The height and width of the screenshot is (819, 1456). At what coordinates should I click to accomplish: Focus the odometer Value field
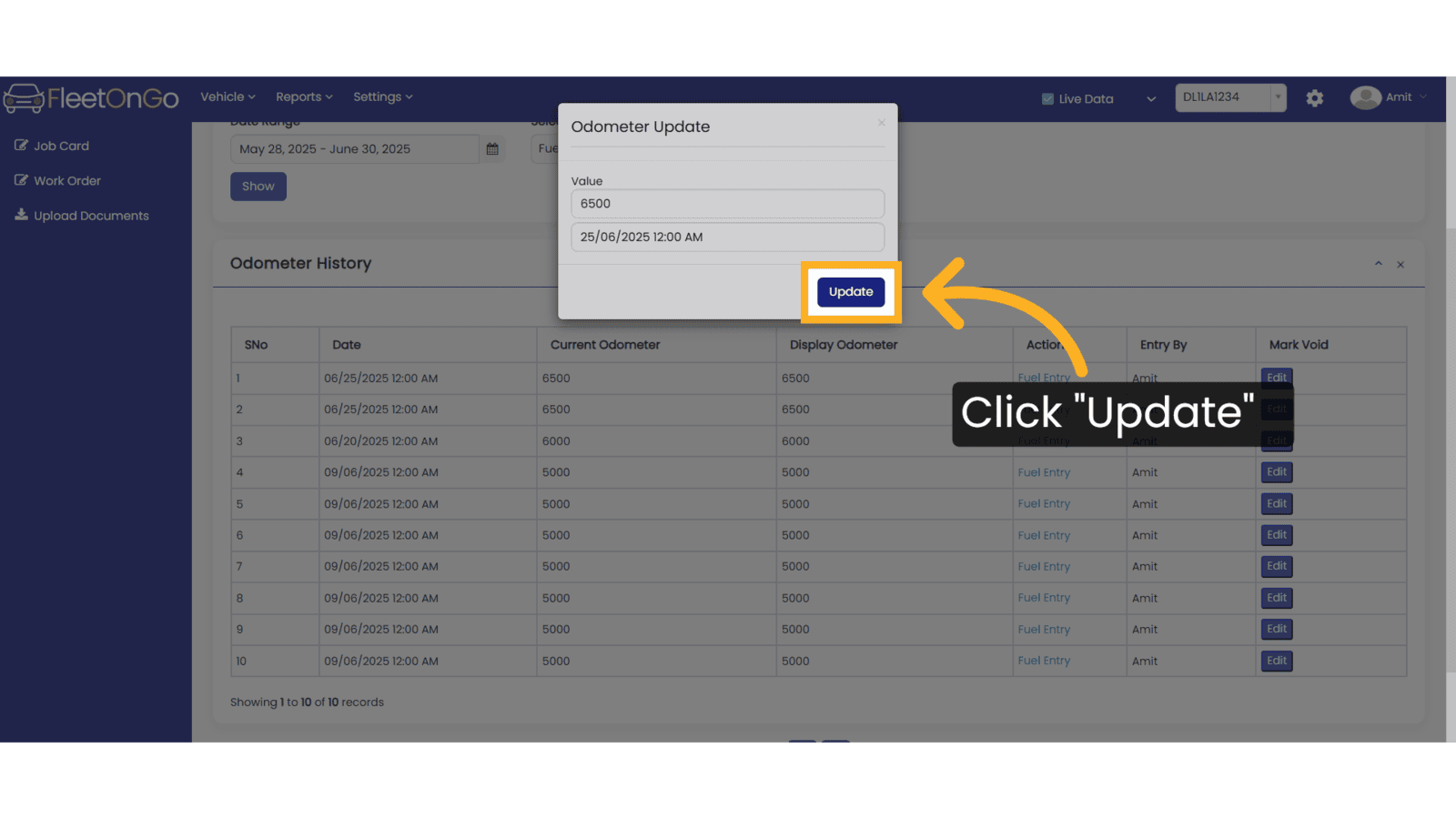pos(727,204)
